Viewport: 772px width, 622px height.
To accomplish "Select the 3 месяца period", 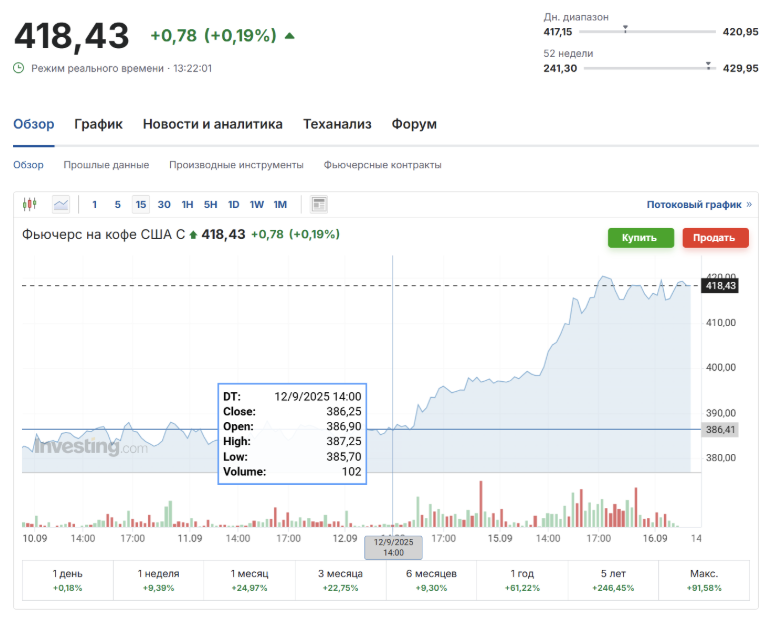I will click(340, 580).
